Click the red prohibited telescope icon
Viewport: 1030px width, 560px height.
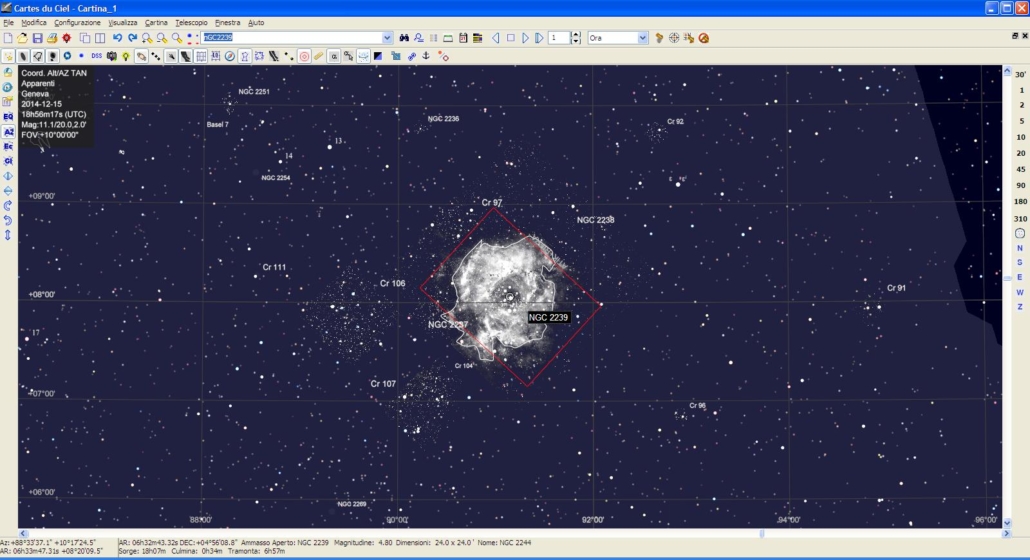click(704, 38)
